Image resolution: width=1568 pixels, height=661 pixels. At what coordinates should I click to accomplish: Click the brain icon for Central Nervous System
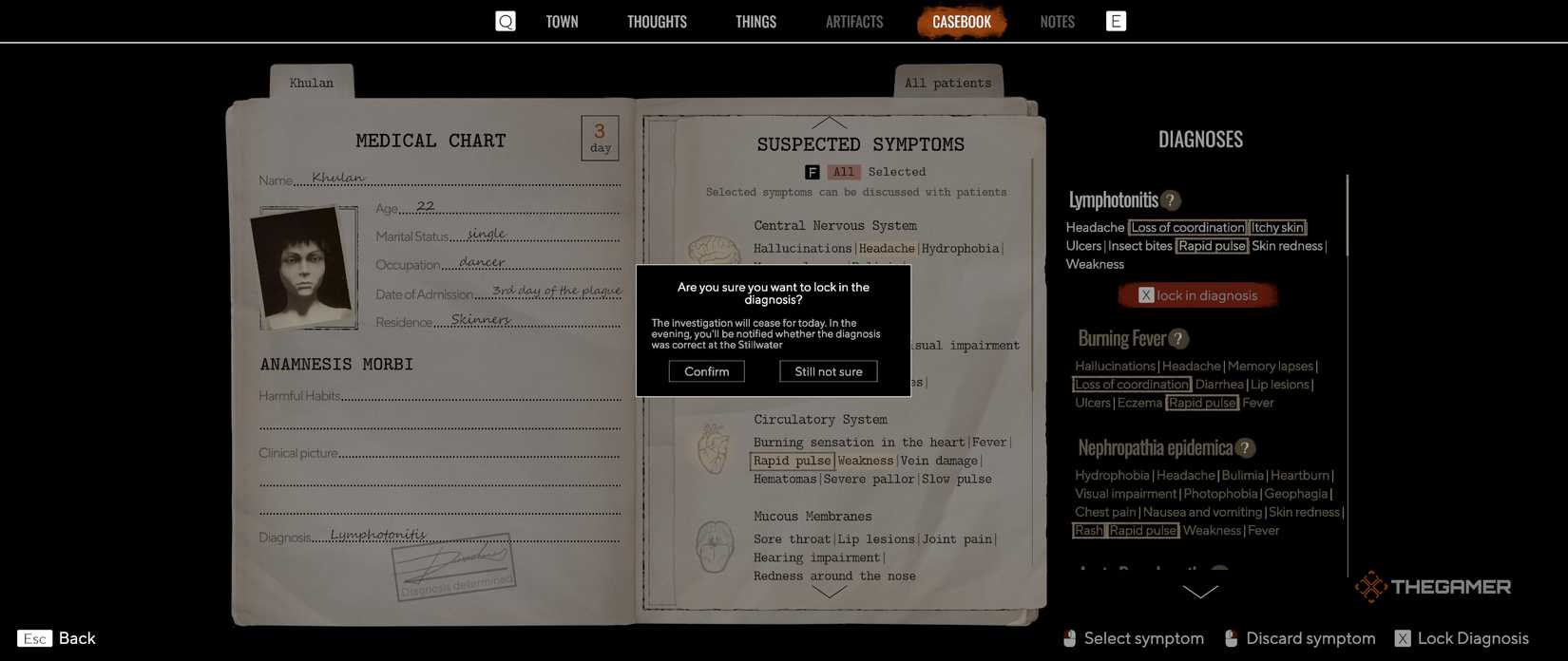pos(714,250)
